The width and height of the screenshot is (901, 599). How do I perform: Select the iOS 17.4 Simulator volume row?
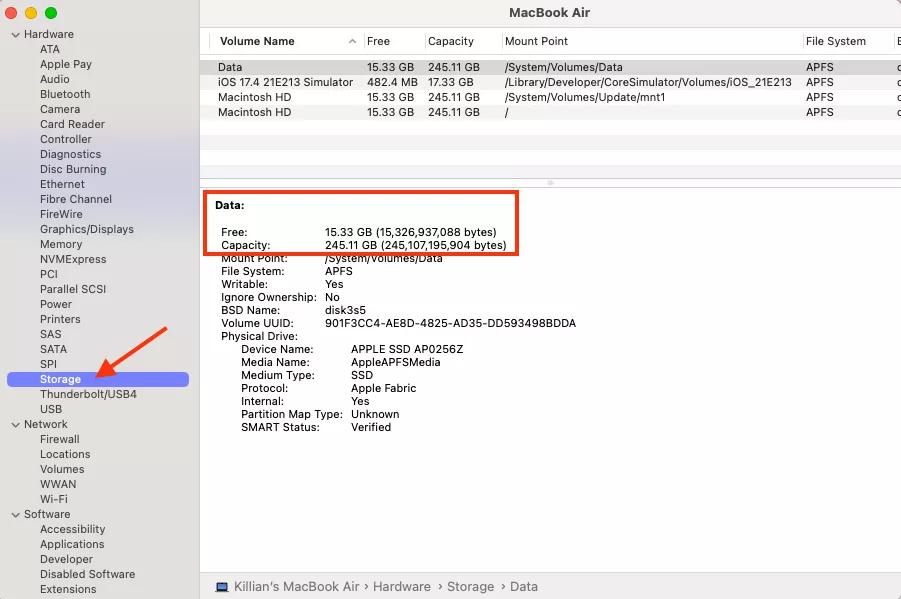click(285, 82)
